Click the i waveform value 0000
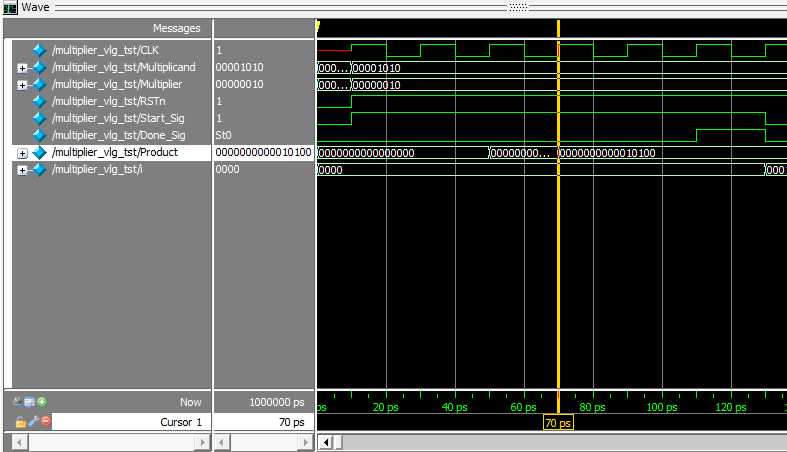Viewport: 787px width, 452px height. [331, 170]
